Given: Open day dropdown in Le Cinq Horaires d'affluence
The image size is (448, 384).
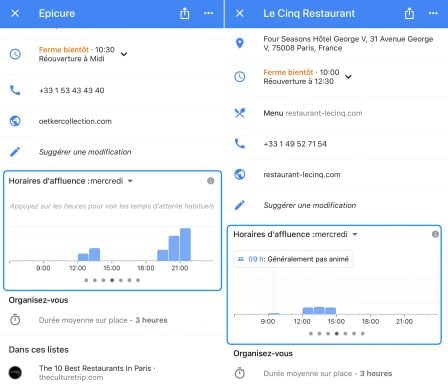Looking at the screenshot, I should point(355,234).
